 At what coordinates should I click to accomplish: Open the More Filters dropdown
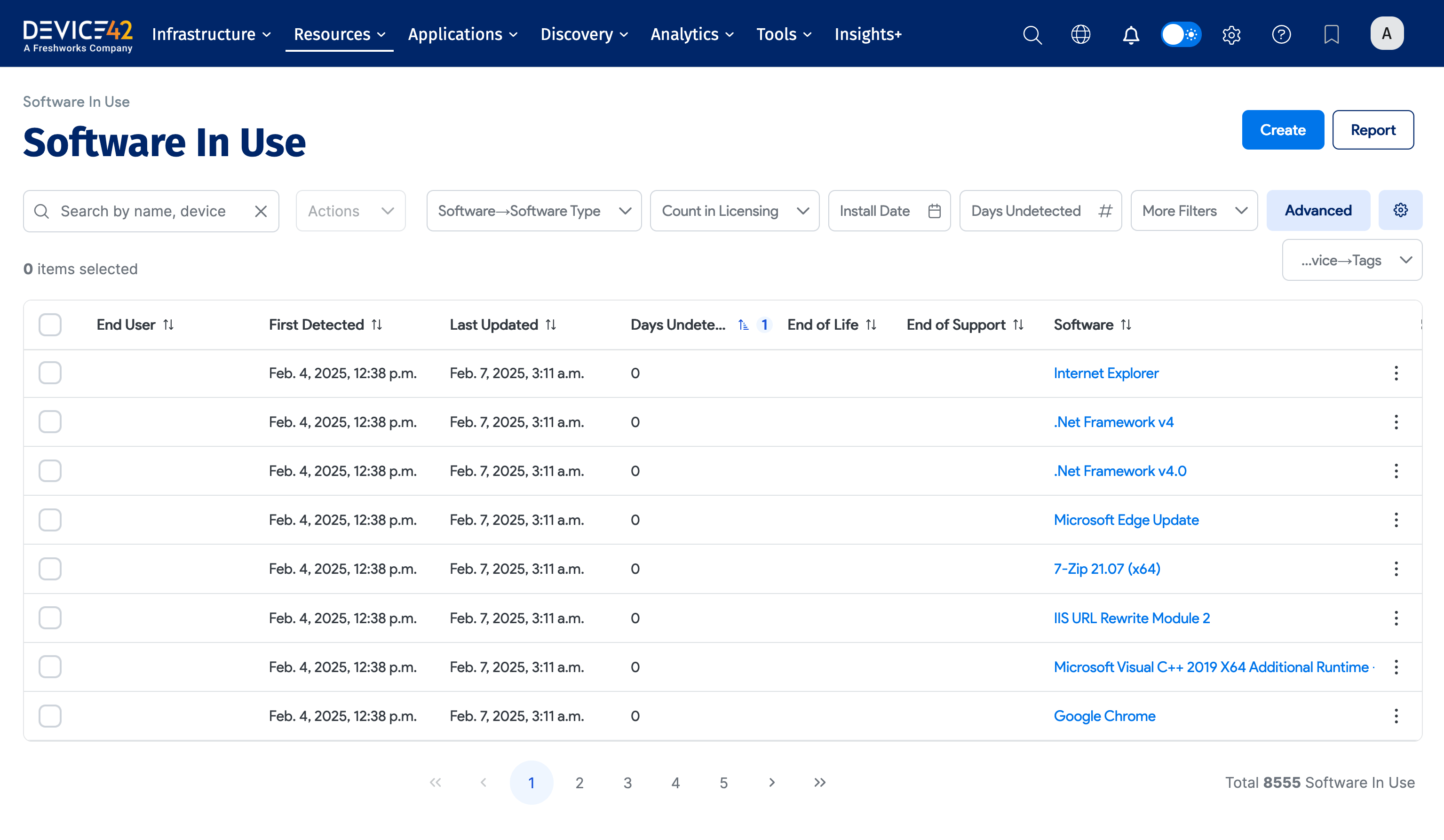1194,211
